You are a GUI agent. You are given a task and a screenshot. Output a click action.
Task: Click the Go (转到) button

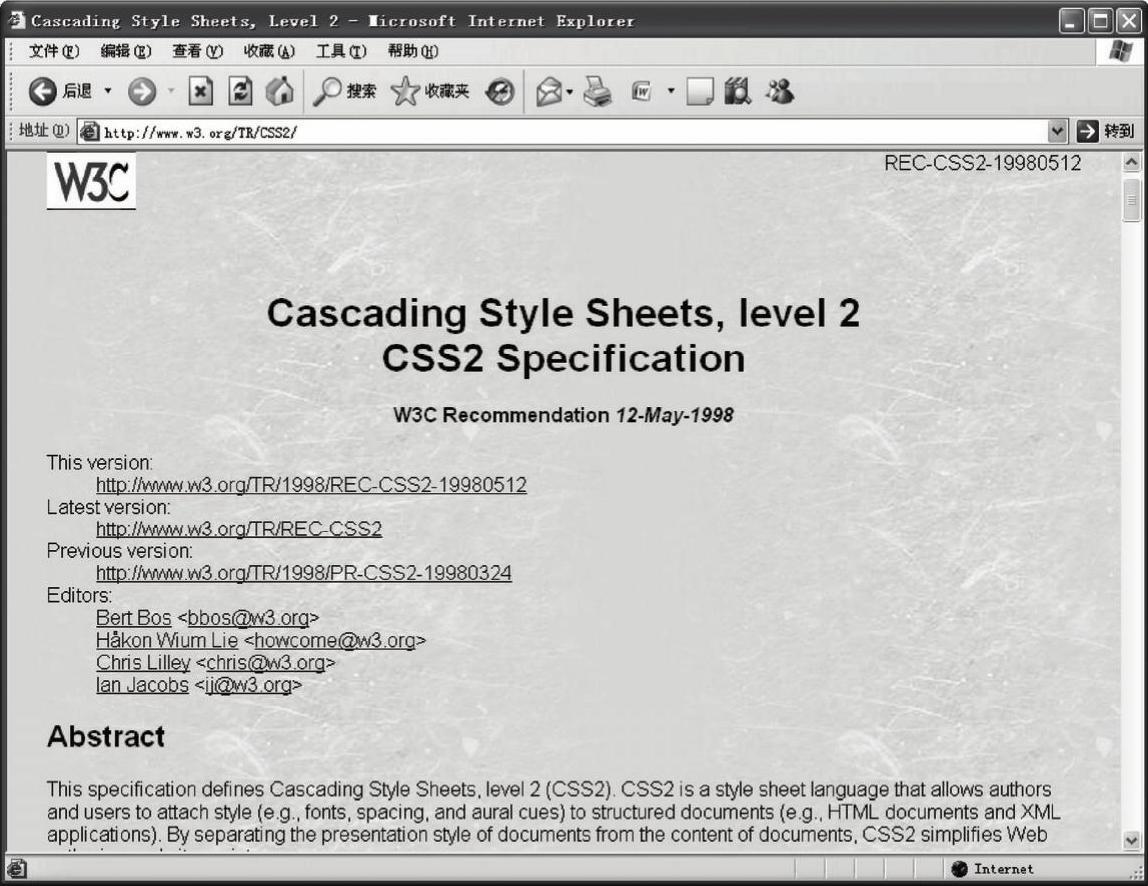click(1106, 132)
